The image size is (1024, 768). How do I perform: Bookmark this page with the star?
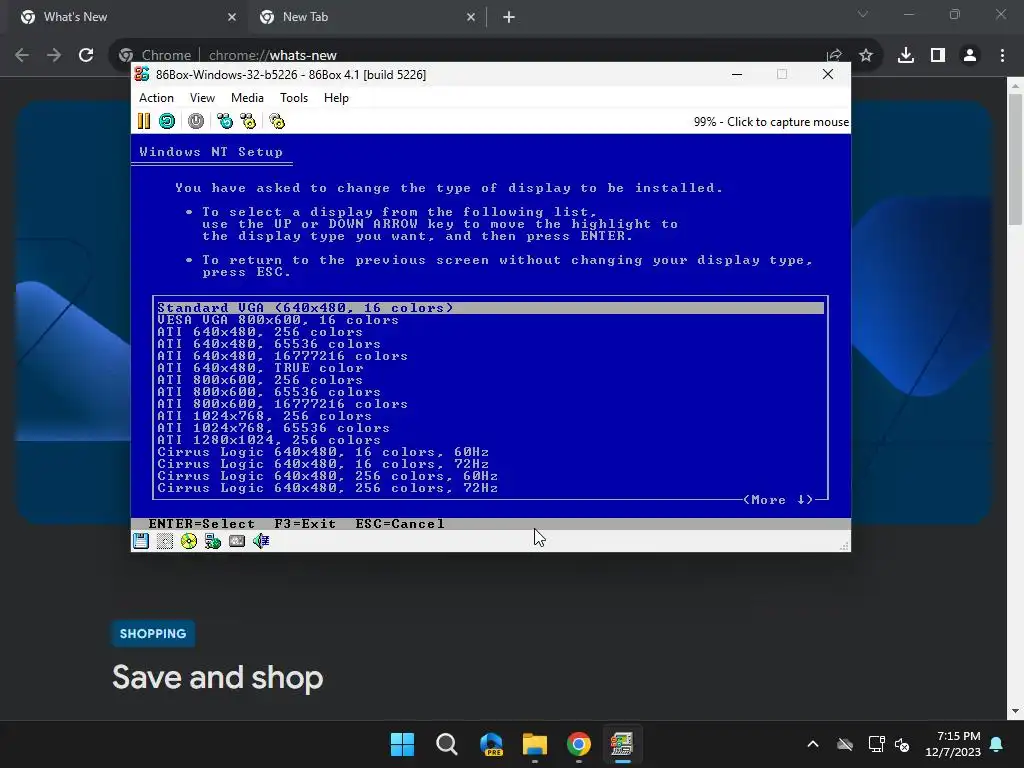866,56
